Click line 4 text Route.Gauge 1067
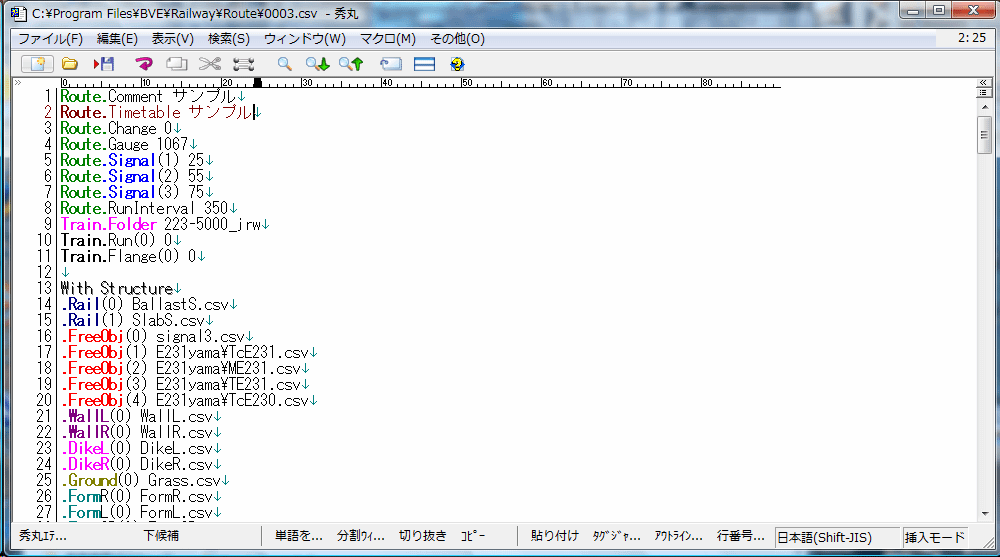The image size is (1000, 557). tap(124, 144)
